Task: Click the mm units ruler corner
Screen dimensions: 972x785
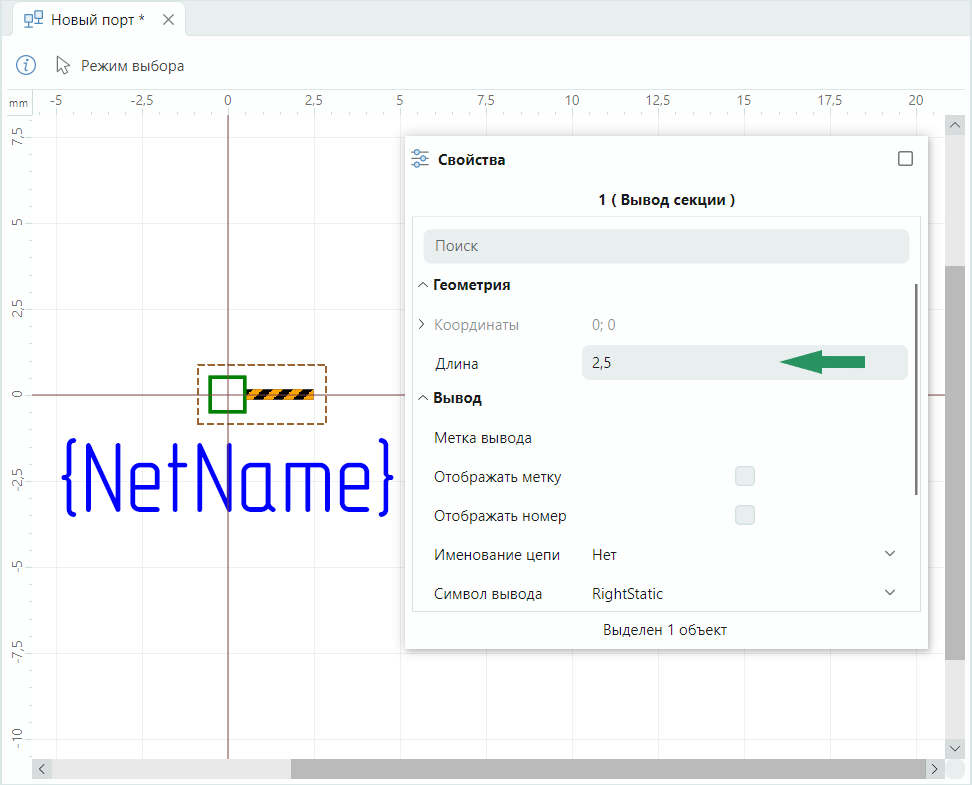Action: point(19,103)
